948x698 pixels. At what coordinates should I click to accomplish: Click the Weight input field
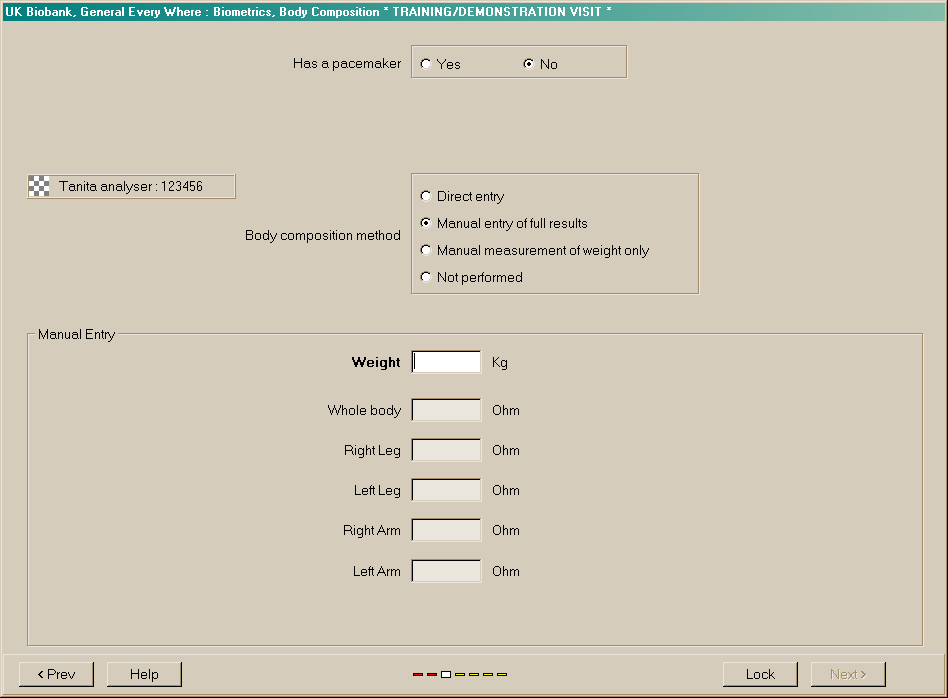pyautogui.click(x=446, y=362)
